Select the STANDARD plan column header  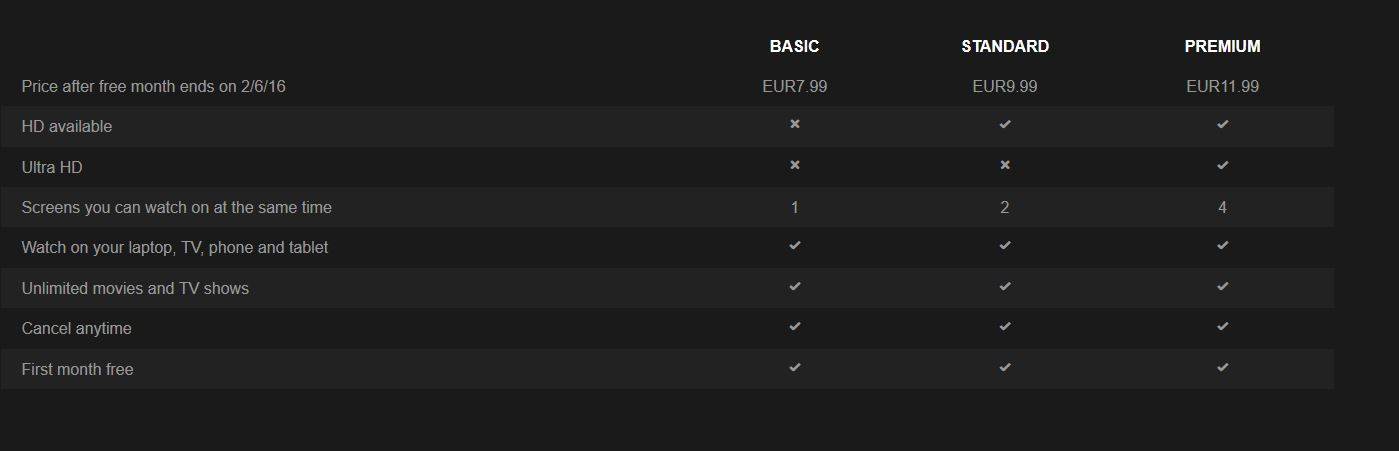click(x=1005, y=46)
